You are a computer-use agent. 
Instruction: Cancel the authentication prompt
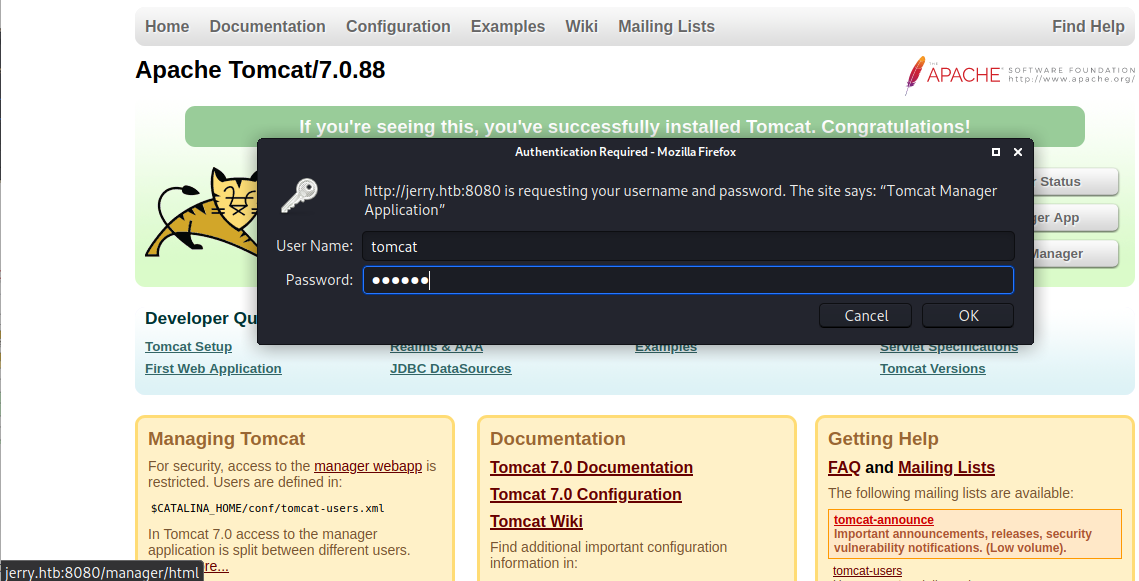click(864, 315)
